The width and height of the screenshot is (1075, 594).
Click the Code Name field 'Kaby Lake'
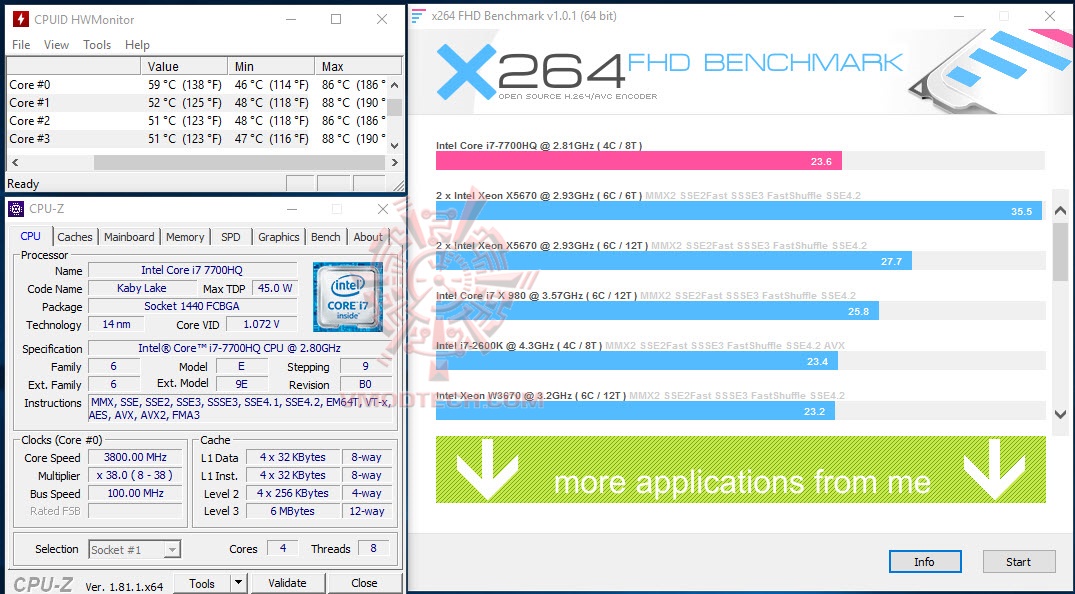tap(142, 288)
